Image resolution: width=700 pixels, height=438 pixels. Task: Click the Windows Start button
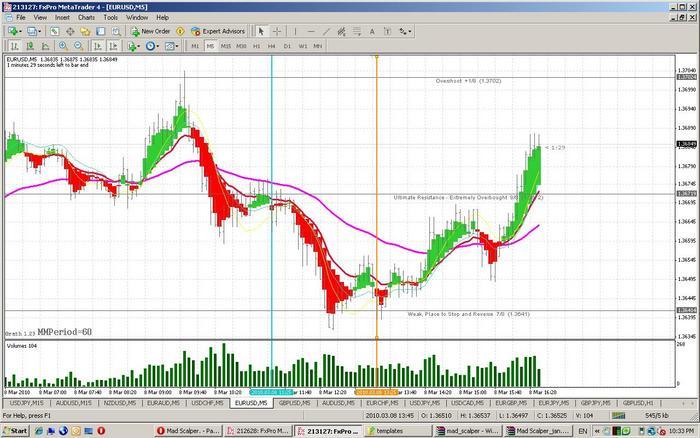[16, 431]
